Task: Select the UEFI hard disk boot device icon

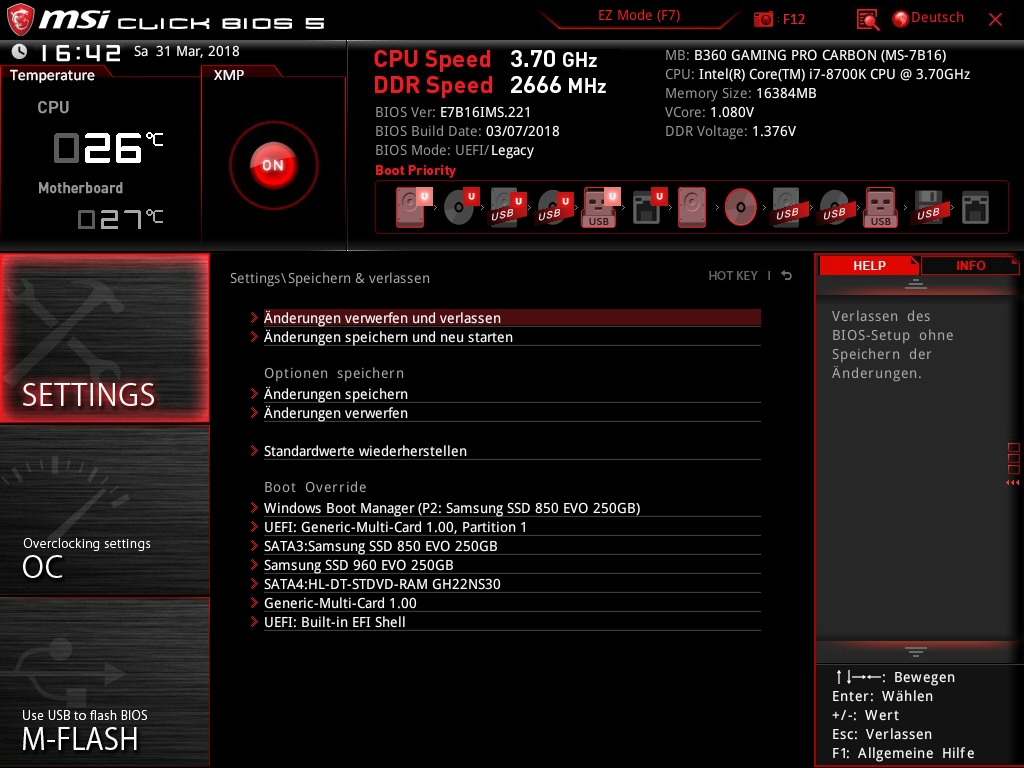Action: [413, 207]
